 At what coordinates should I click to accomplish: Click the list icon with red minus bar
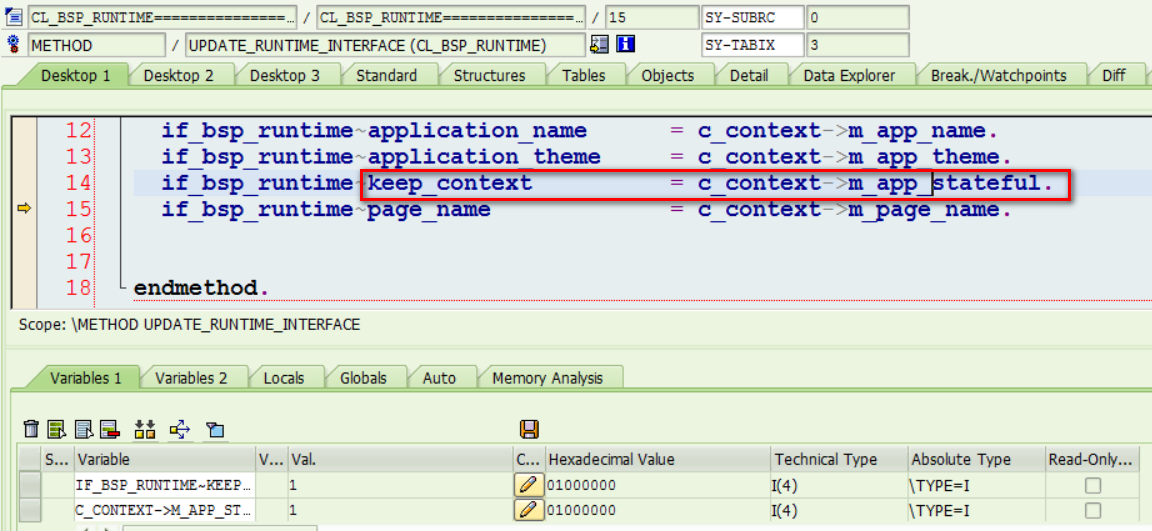(x=110, y=429)
